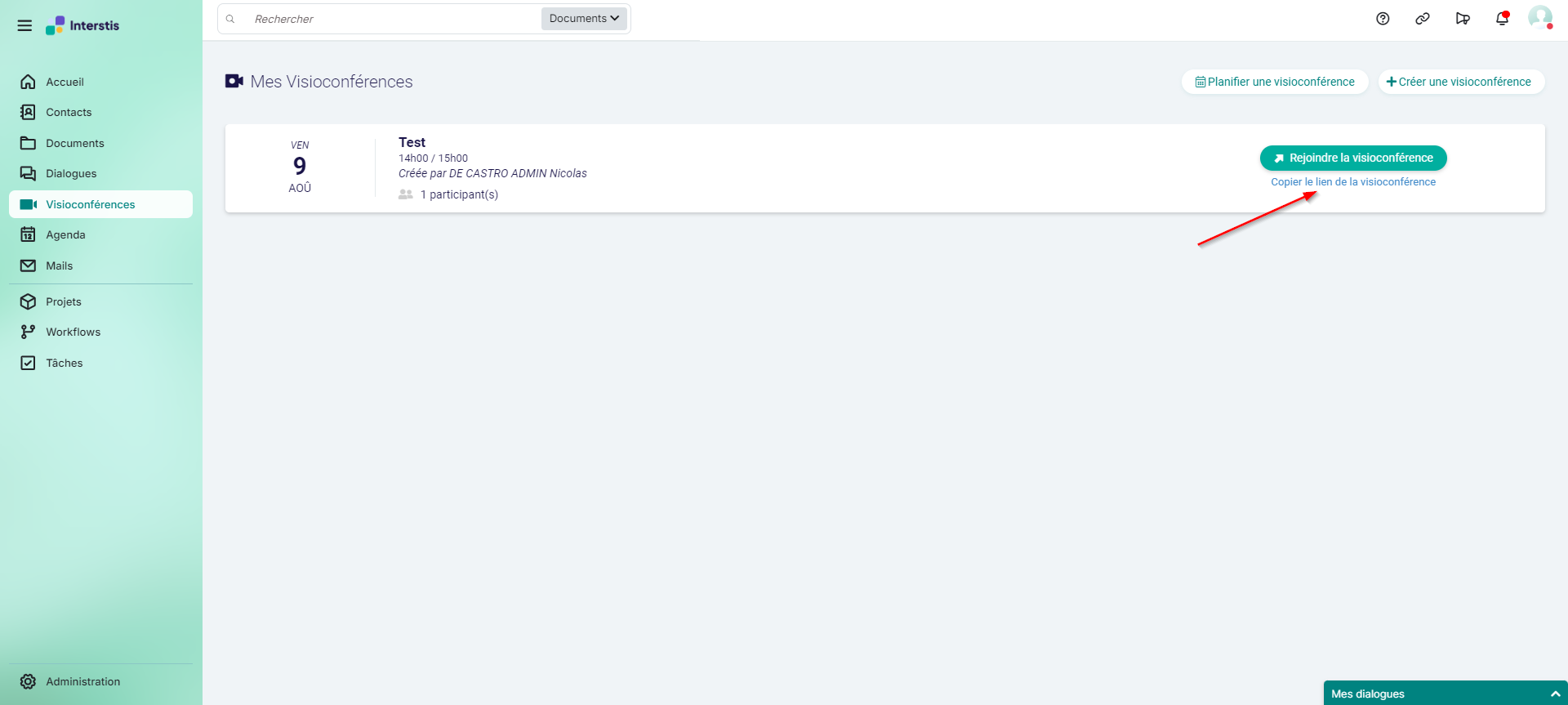Open the flag icon in header
This screenshot has height=705, width=1568.
pos(1463,19)
